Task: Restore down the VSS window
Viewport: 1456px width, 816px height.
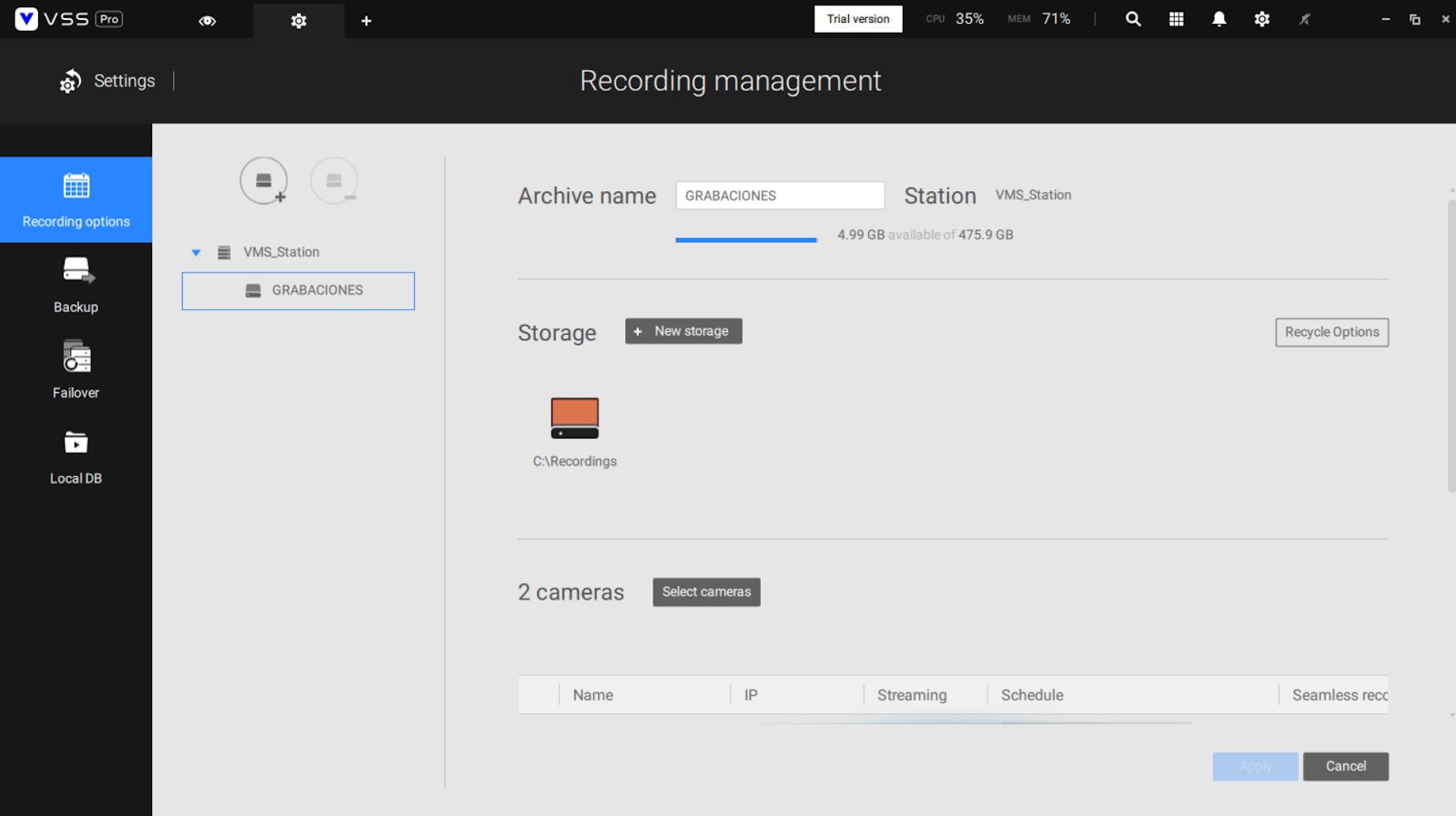Action: point(1415,19)
